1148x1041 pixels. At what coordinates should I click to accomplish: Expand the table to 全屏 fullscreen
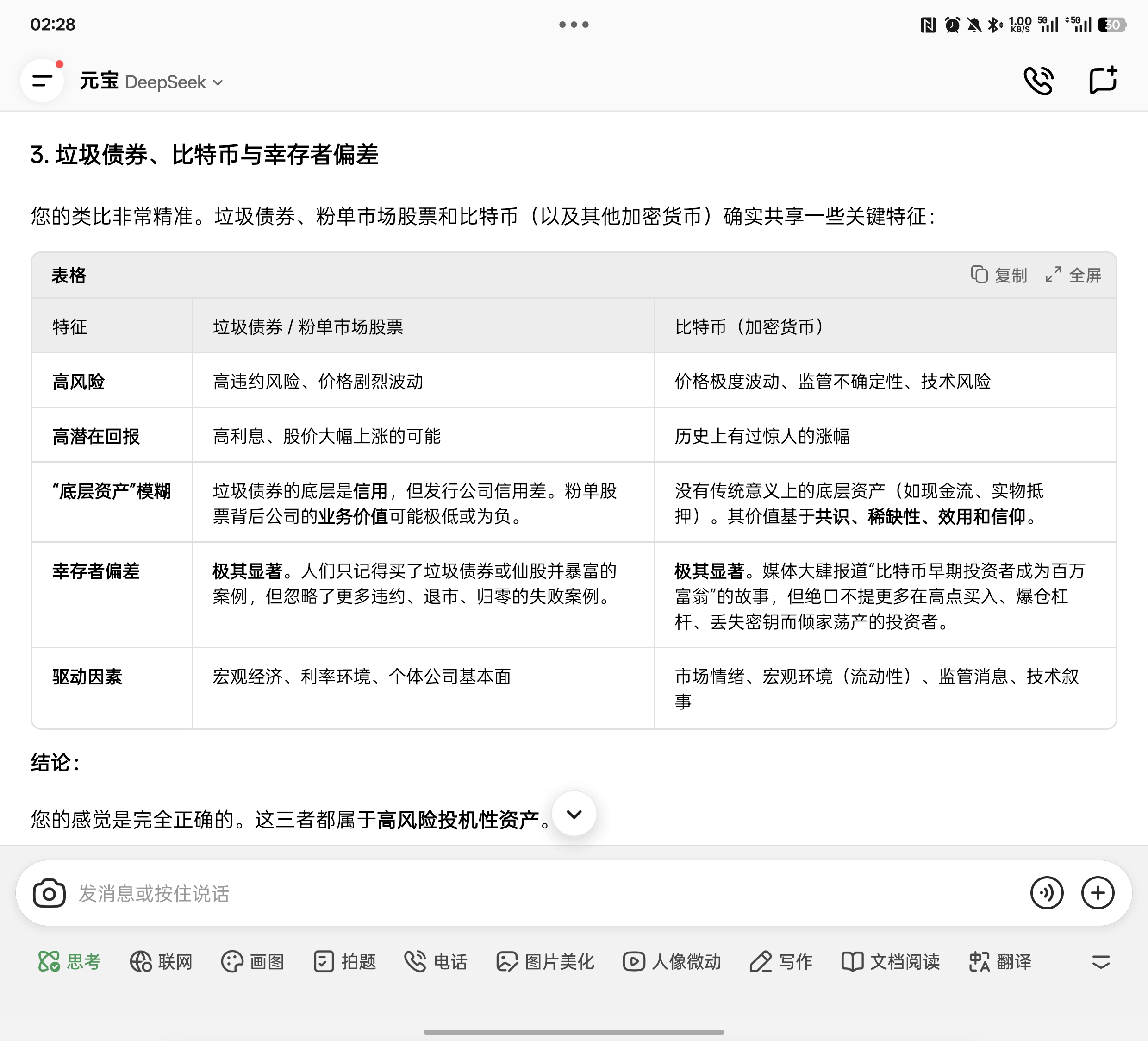click(x=1073, y=275)
